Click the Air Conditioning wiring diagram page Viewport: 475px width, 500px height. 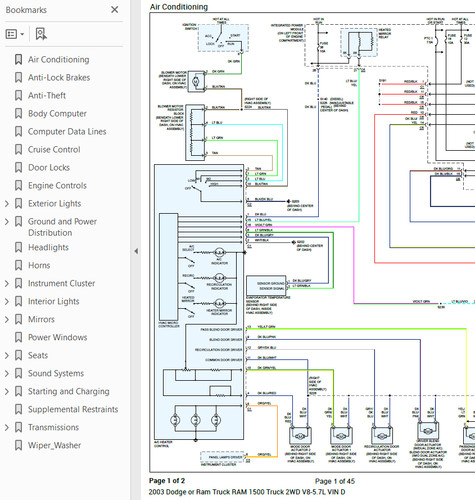(x=312, y=242)
